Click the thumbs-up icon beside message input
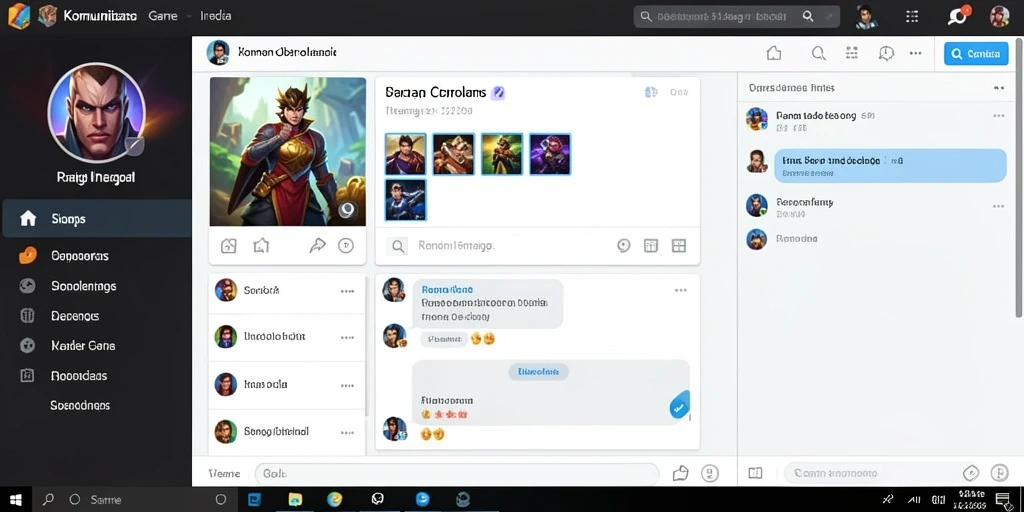 coord(681,473)
